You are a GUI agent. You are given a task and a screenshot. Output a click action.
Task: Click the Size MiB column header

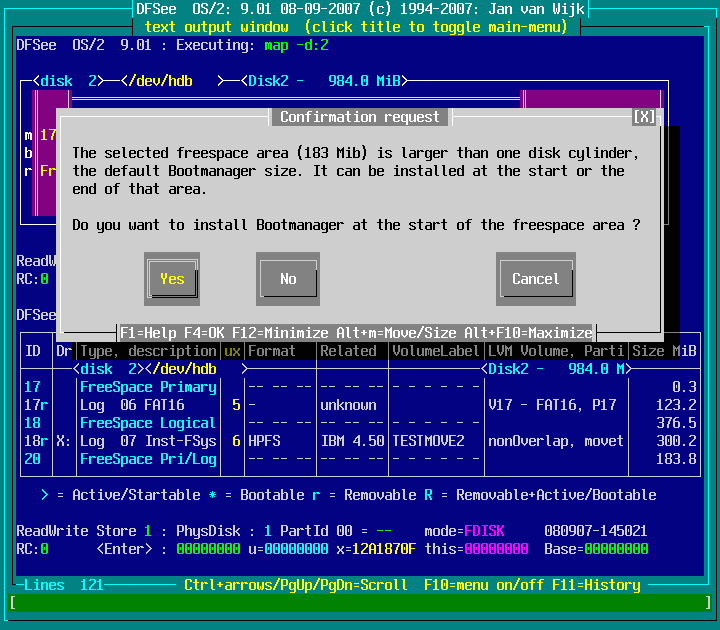point(663,351)
